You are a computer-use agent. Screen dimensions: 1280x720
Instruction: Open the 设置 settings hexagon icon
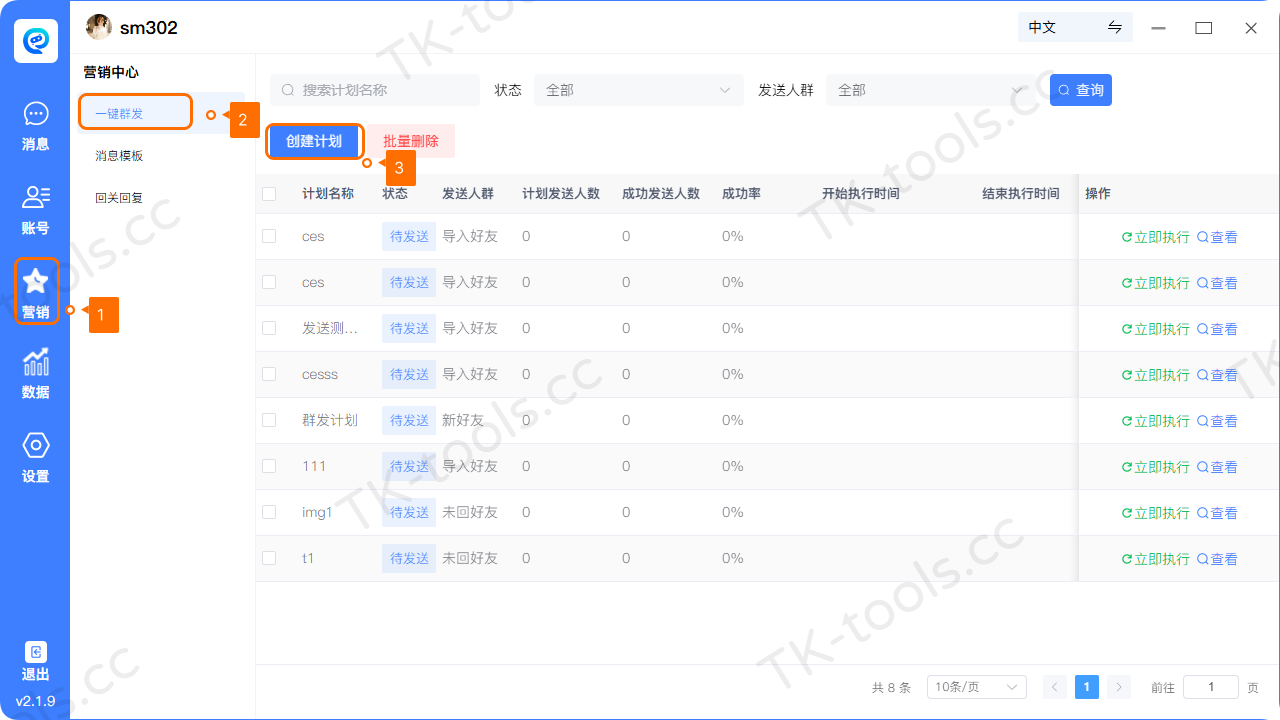35,445
